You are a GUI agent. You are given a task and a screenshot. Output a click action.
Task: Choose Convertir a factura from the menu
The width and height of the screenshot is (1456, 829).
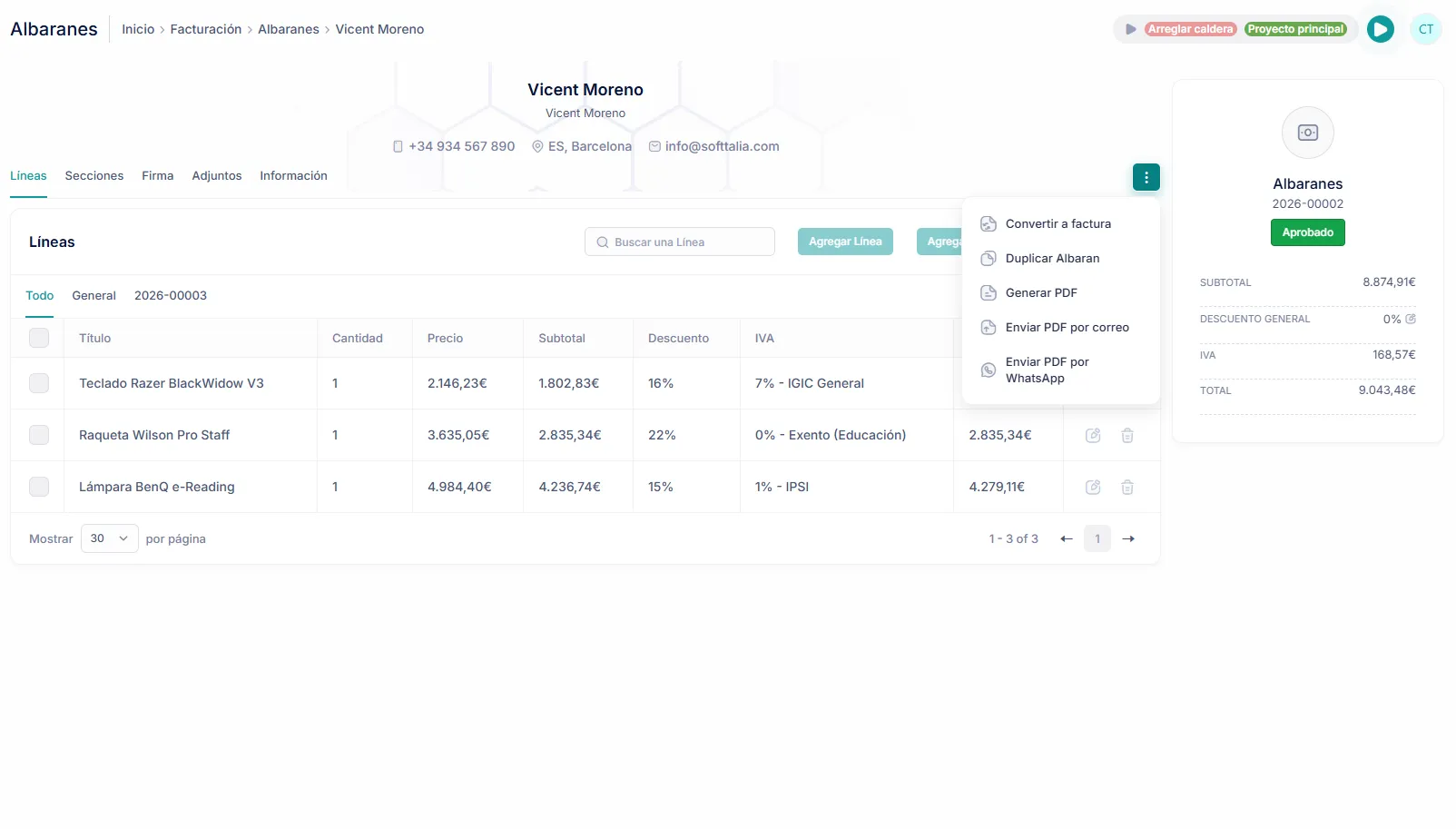pyautogui.click(x=1058, y=224)
